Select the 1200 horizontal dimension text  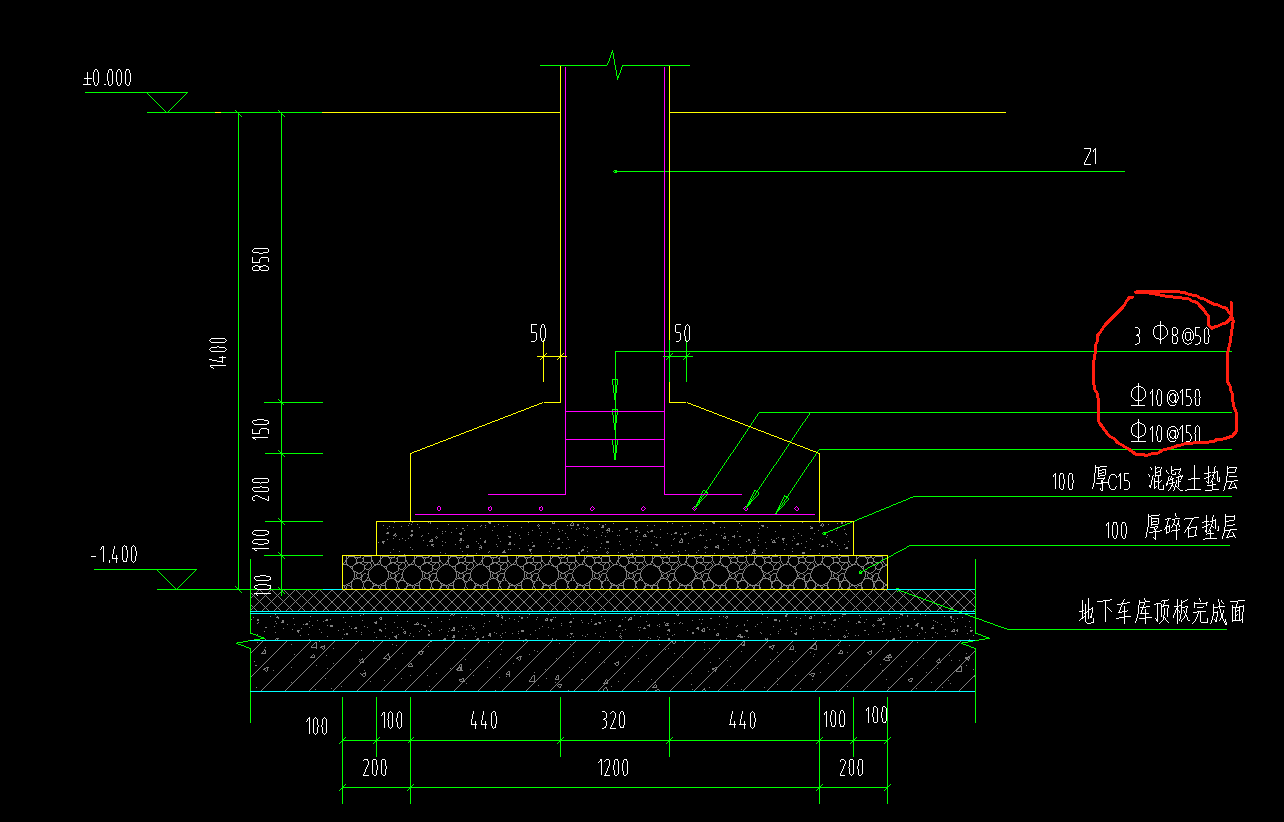tap(613, 768)
